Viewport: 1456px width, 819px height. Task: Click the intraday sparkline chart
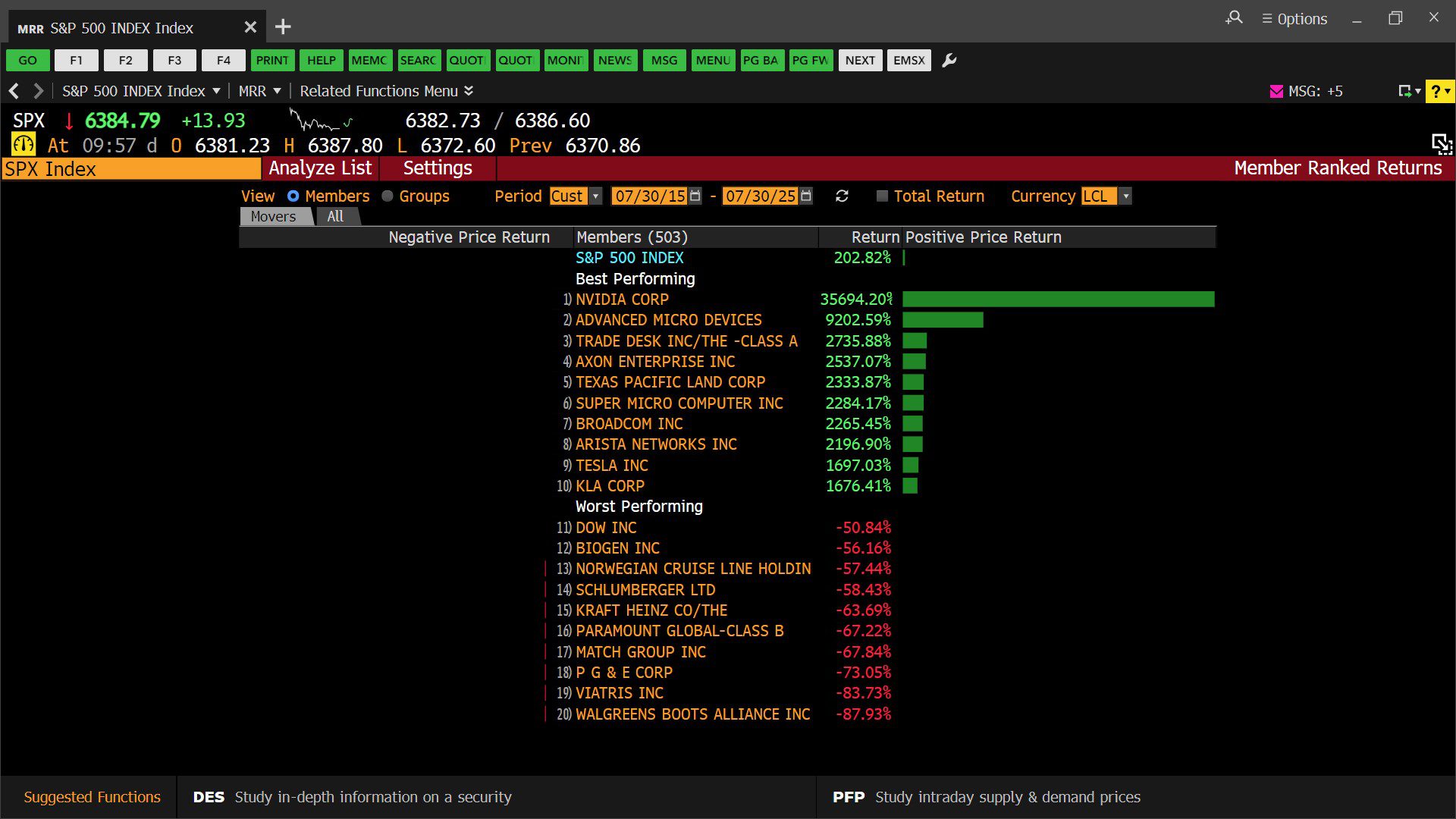tap(321, 121)
